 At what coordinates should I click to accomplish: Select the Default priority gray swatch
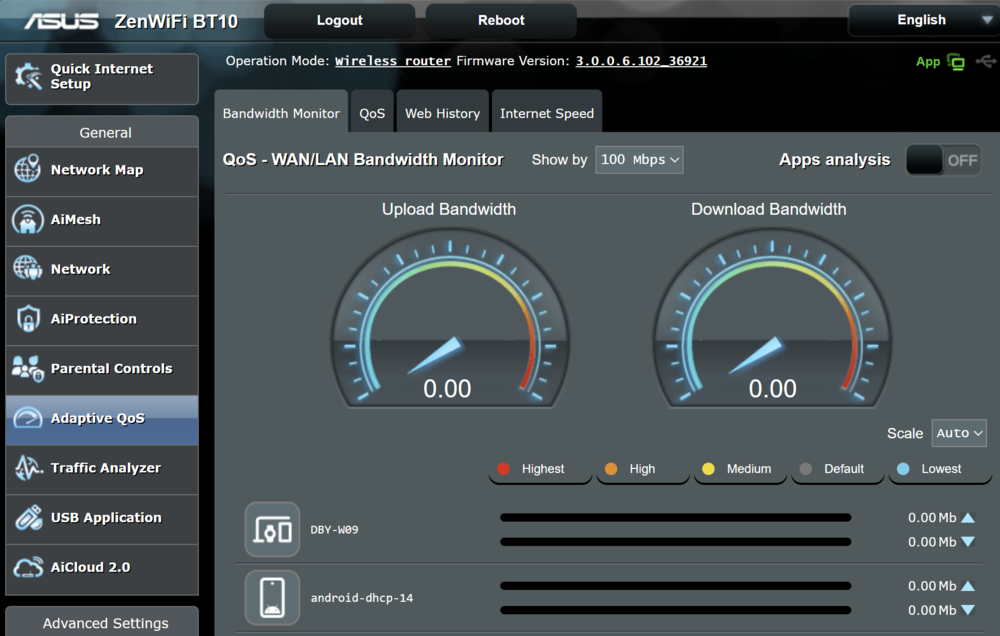[x=805, y=469]
